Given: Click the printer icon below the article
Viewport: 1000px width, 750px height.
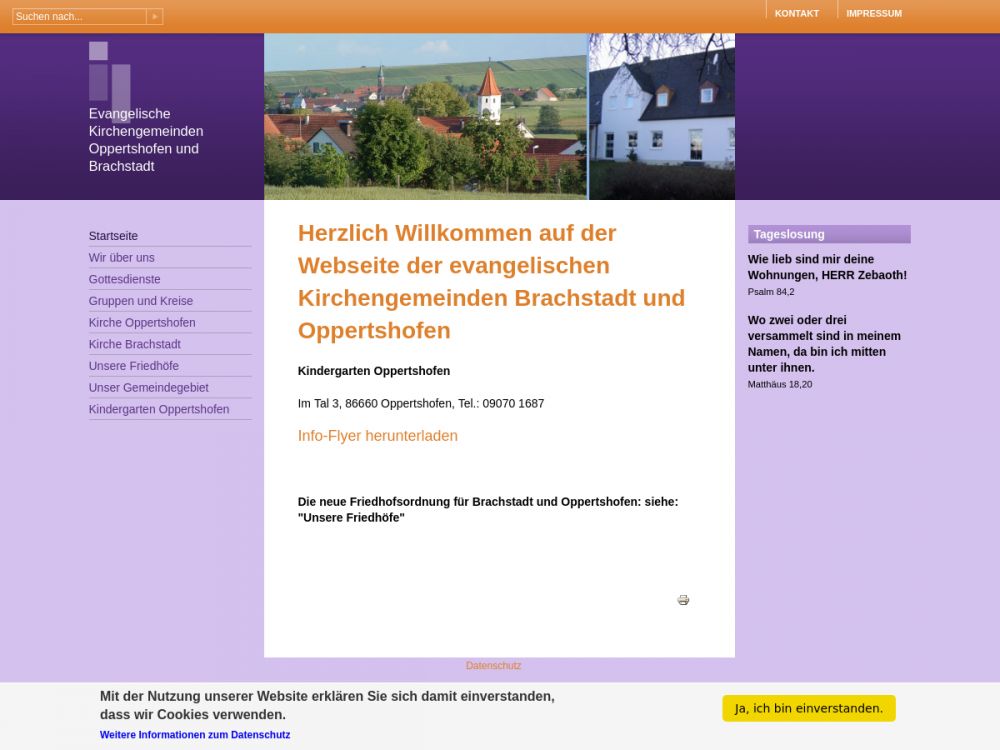Looking at the screenshot, I should coord(683,600).
